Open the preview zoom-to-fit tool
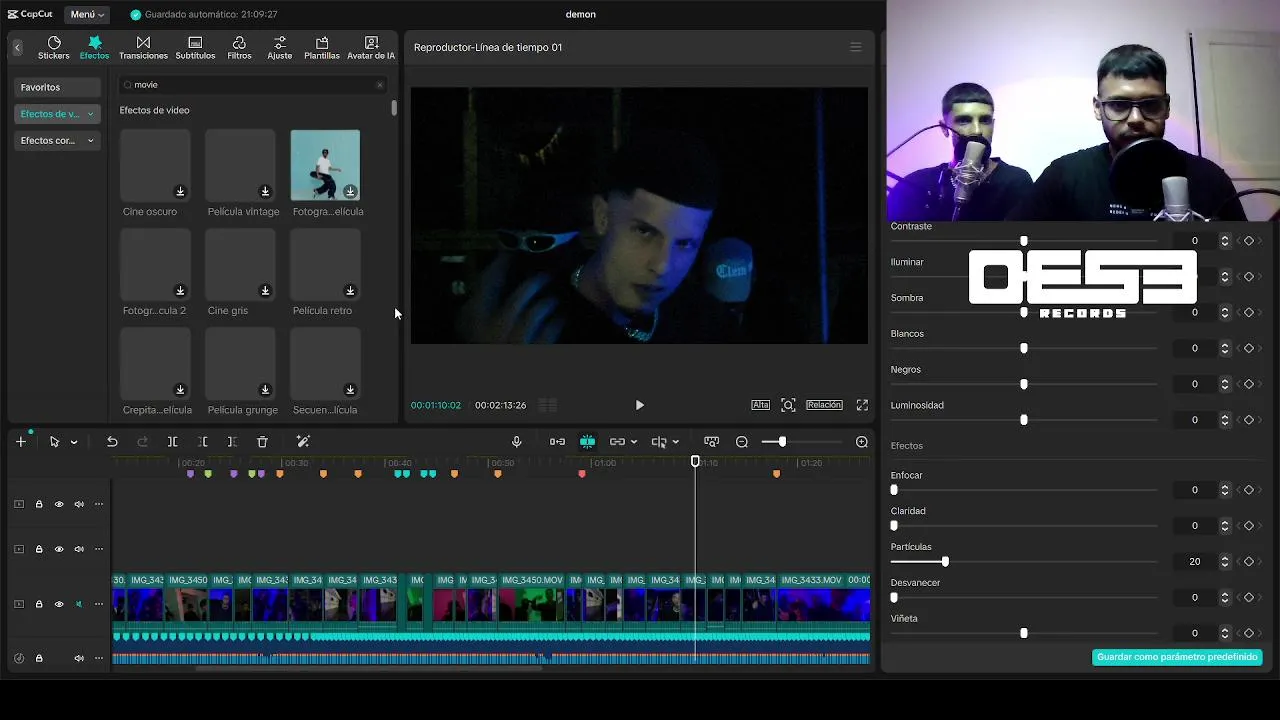Image resolution: width=1280 pixels, height=720 pixels. tap(788, 405)
